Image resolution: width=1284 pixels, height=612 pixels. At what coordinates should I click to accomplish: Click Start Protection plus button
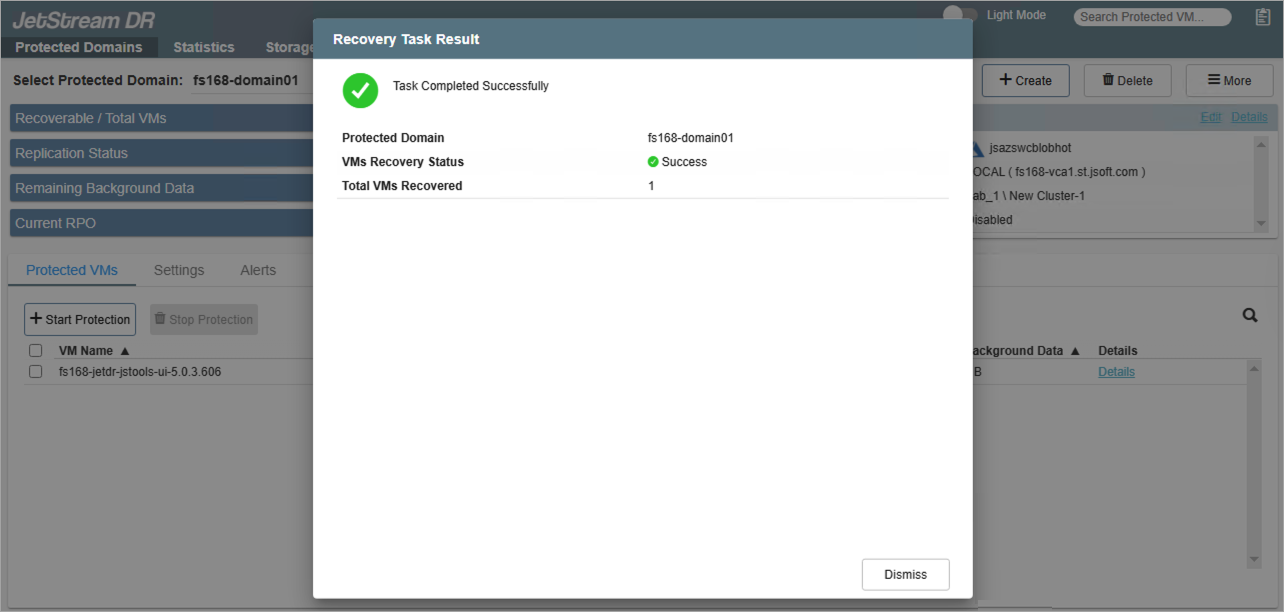[80, 319]
